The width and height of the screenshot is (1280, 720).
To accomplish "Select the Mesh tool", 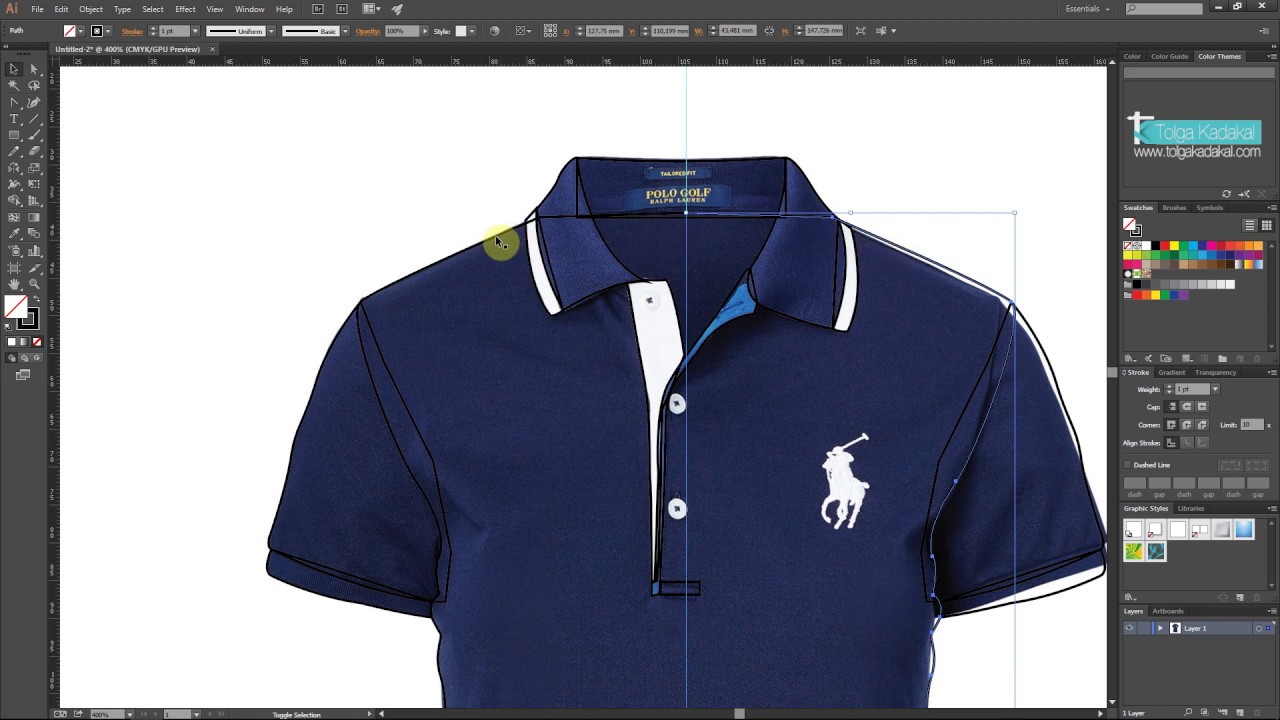I will coord(14,218).
